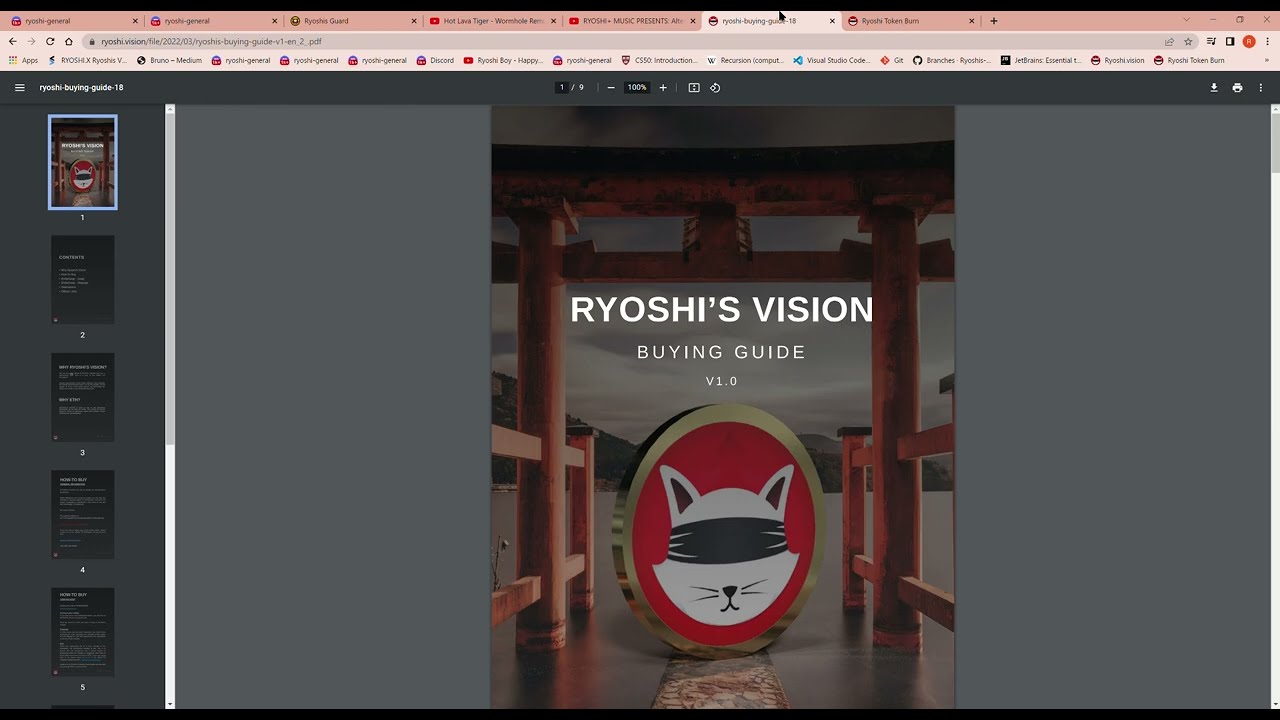
Task: Open browser home page
Action: (69, 41)
